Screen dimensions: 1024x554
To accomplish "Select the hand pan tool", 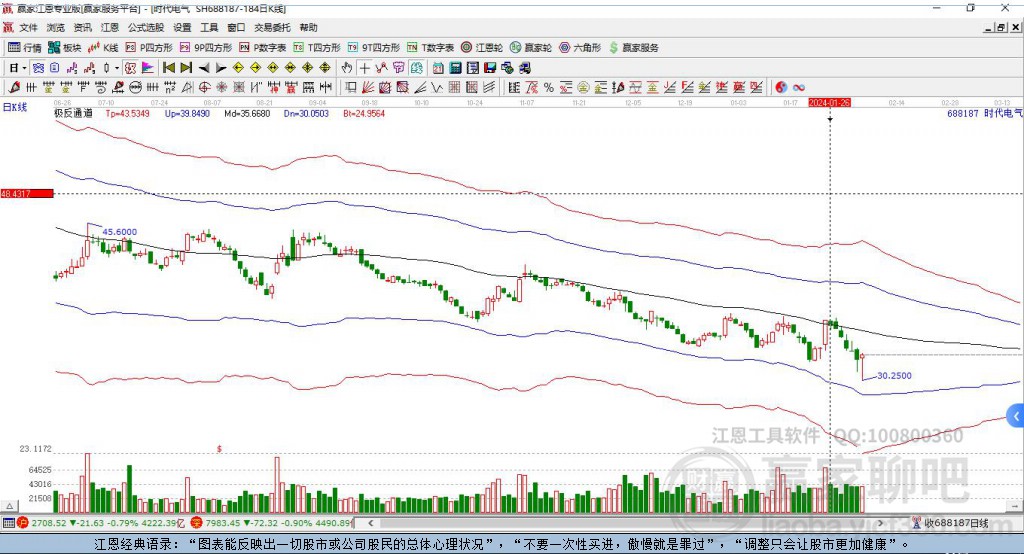I will click(x=347, y=68).
